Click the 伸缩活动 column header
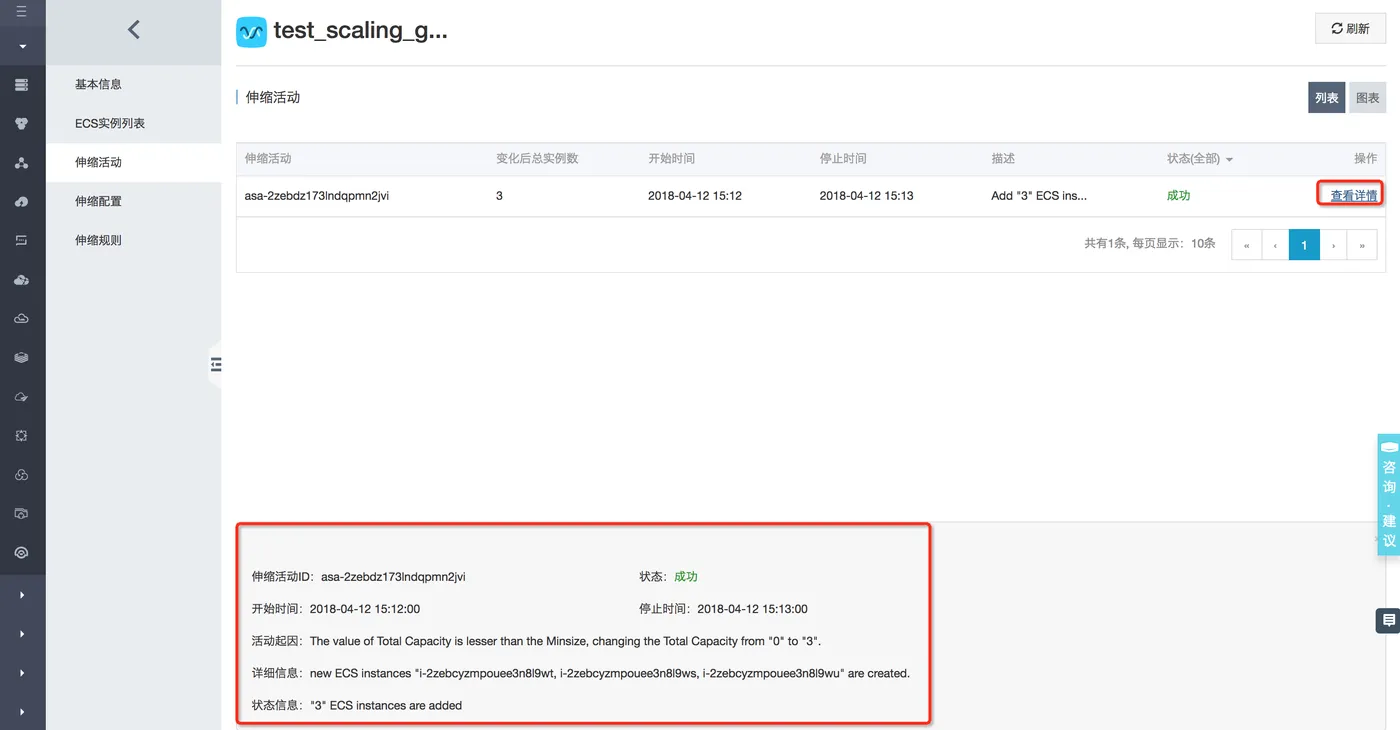1400x730 pixels. click(x=268, y=159)
